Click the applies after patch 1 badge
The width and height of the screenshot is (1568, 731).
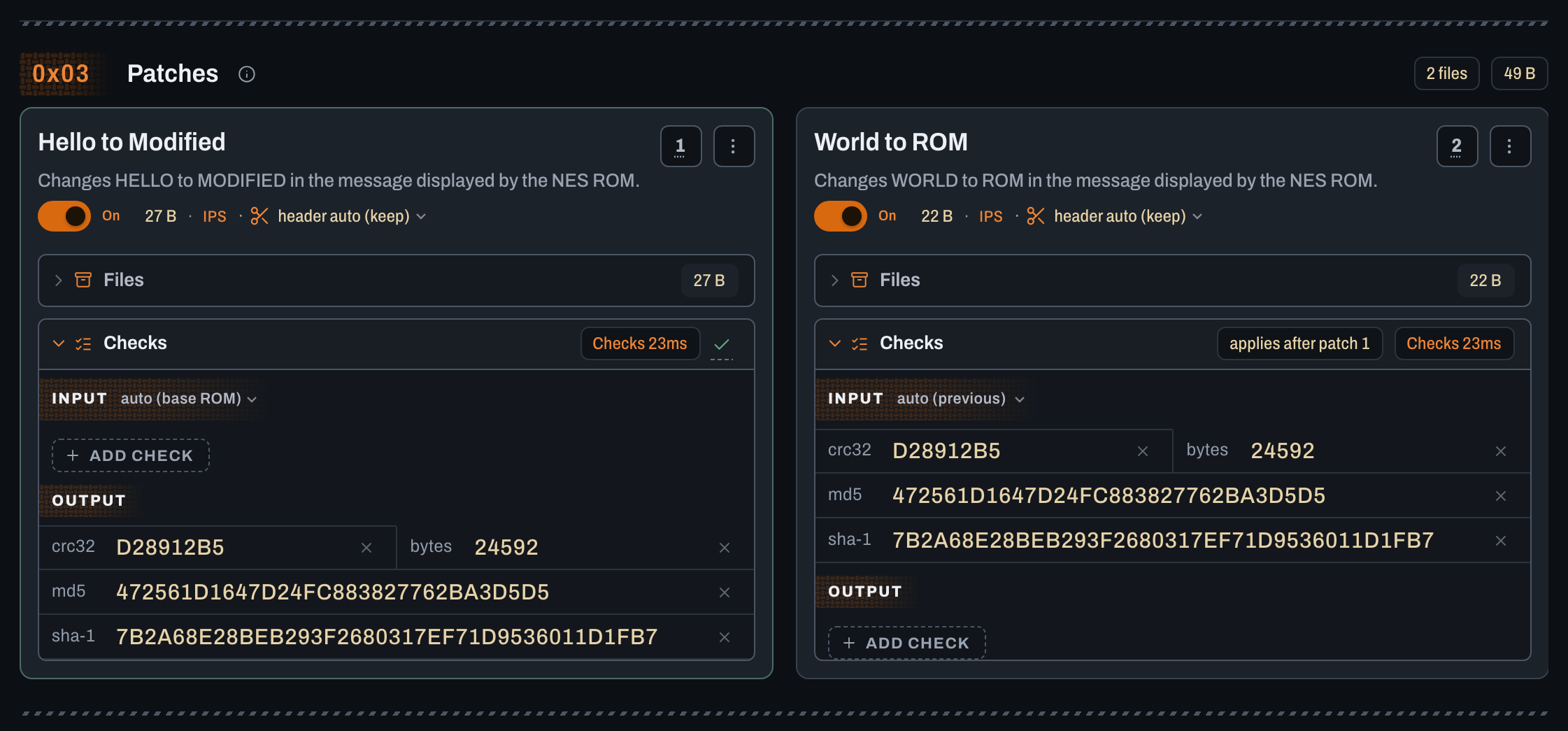click(1299, 343)
